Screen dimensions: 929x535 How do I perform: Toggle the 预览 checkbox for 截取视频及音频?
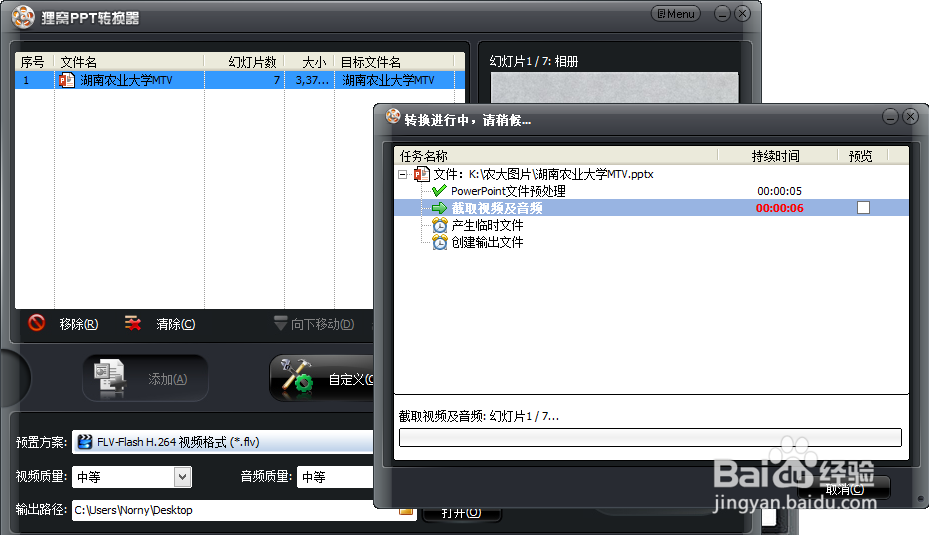pyautogui.click(x=863, y=207)
